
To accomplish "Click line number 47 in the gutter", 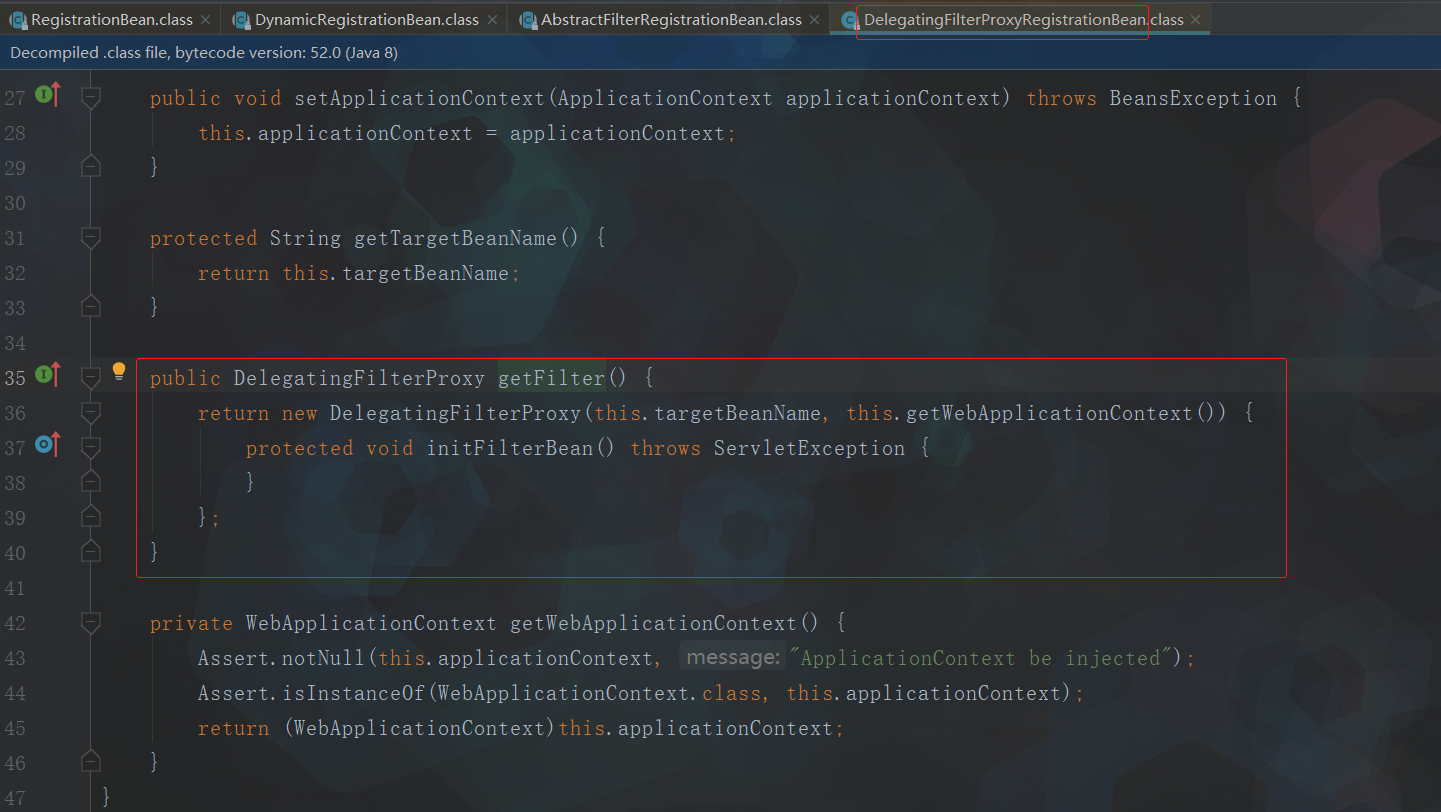I will [x=15, y=797].
